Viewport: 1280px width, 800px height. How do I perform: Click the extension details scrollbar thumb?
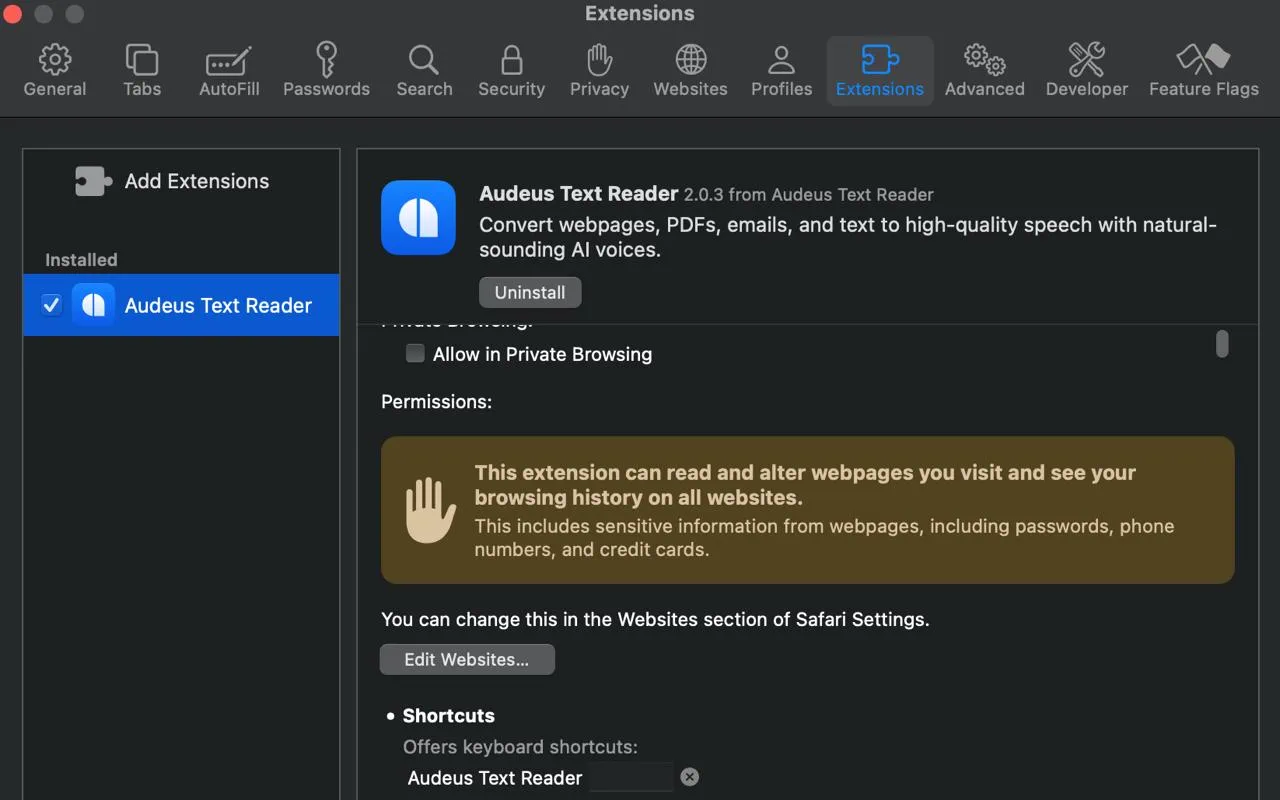(1222, 344)
